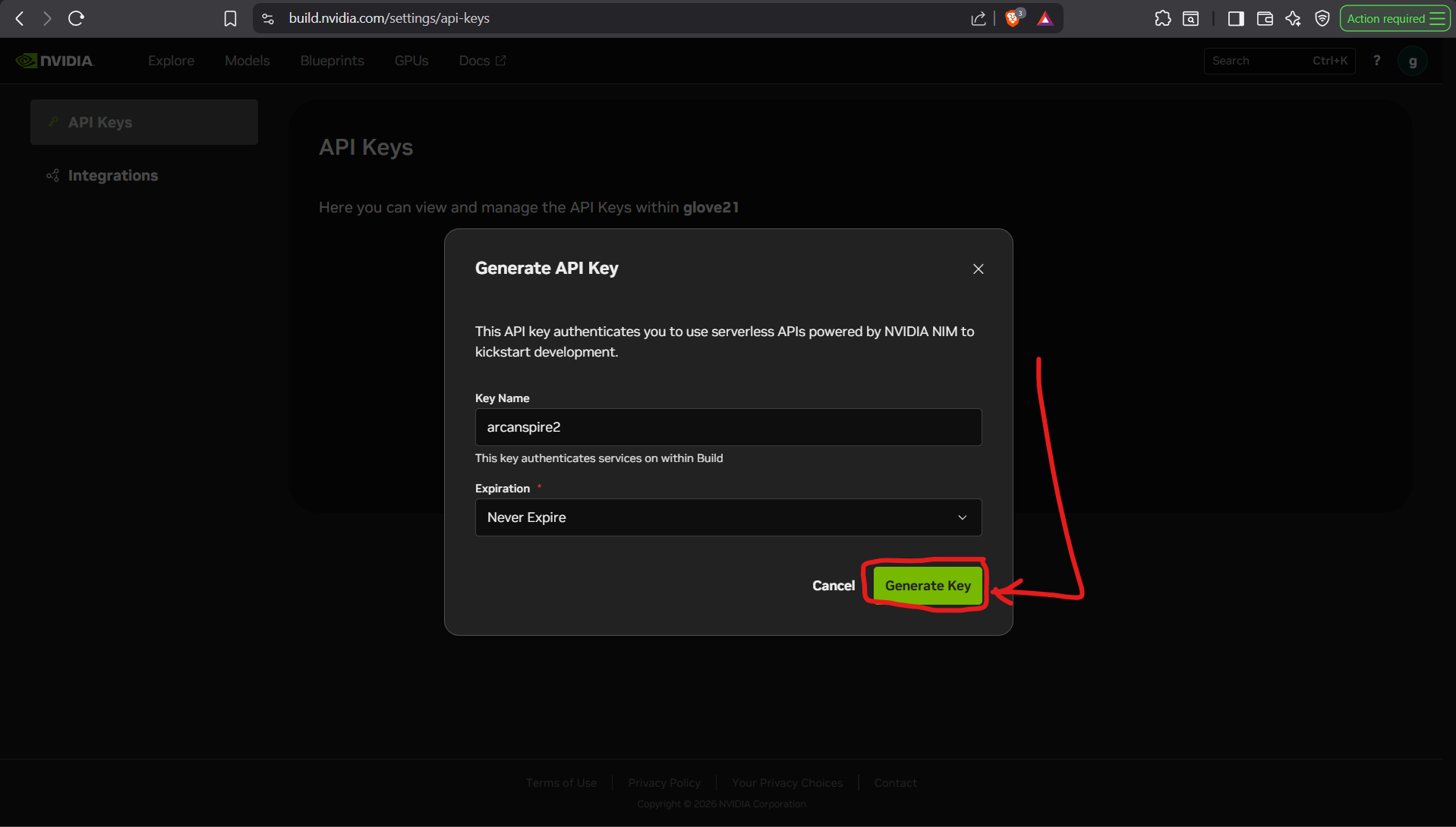Bookmark this page with the bookmark icon

click(230, 18)
